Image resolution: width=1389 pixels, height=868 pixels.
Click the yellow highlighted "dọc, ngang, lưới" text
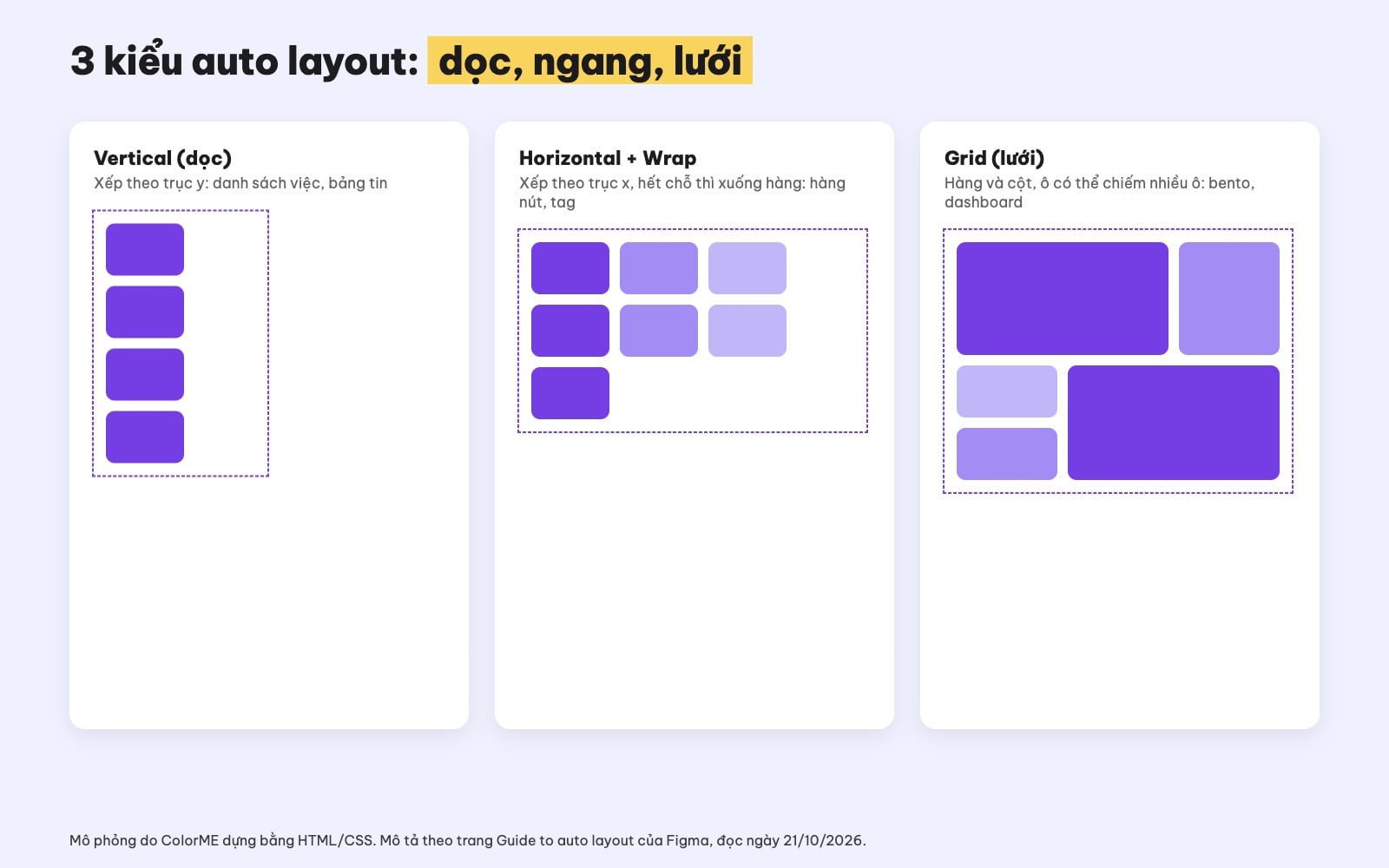(590, 61)
